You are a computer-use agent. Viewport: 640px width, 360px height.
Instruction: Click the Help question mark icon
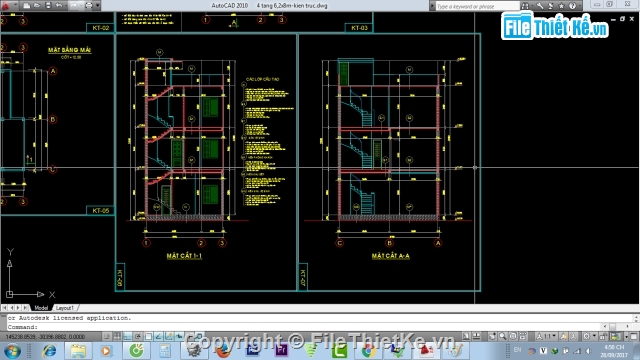(x=572, y=6)
